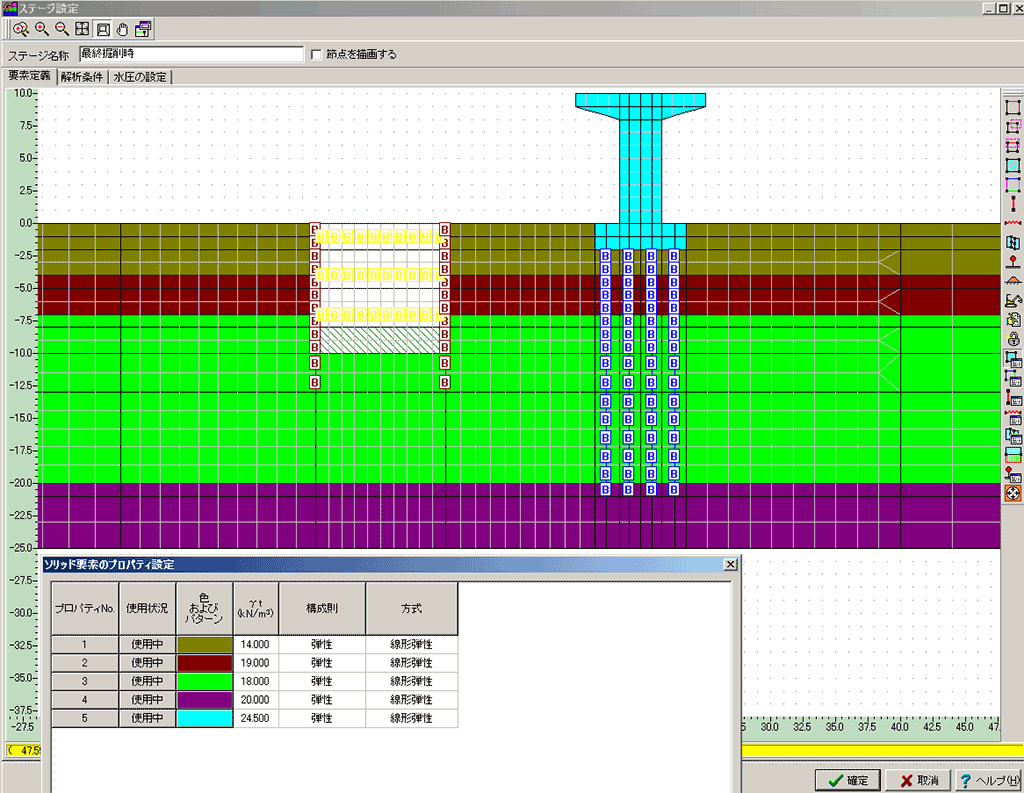
Task: Click the cyan filled solid element tool
Action: 1013,165
